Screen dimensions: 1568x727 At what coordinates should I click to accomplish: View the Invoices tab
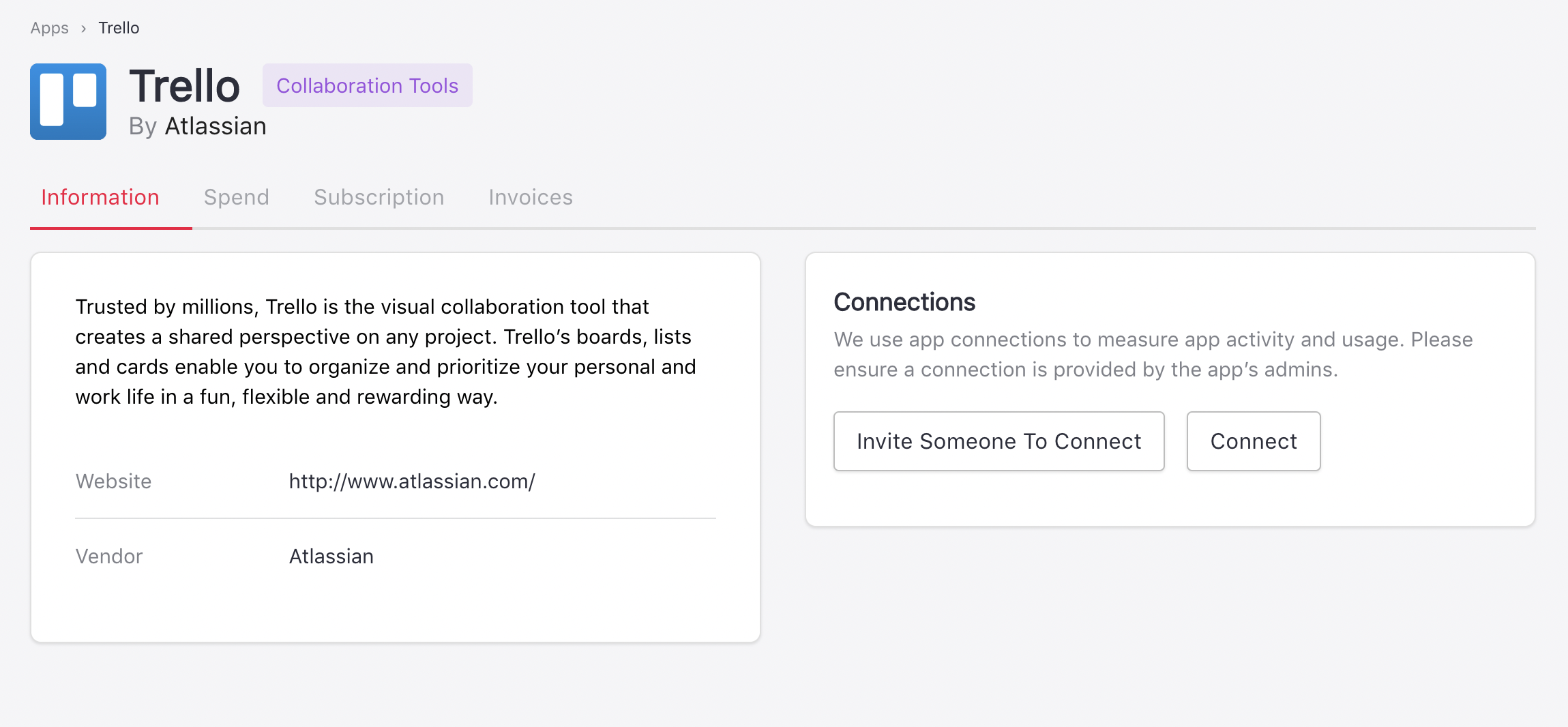(530, 197)
